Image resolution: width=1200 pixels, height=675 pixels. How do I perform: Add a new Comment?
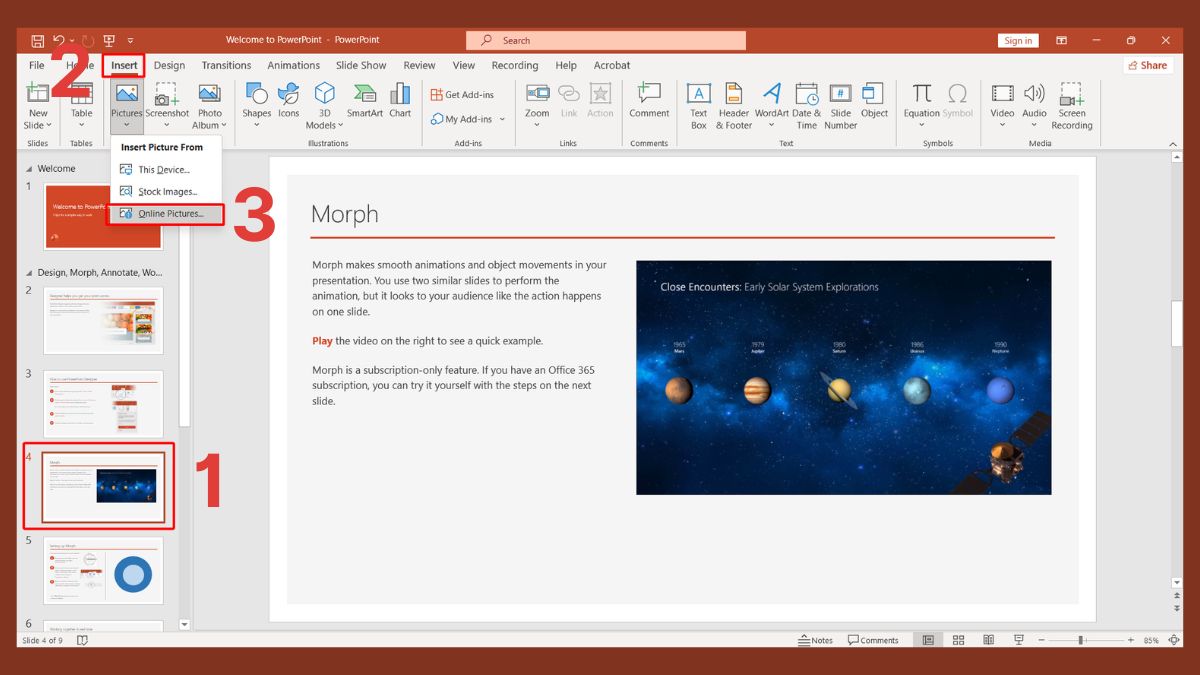pos(649,100)
